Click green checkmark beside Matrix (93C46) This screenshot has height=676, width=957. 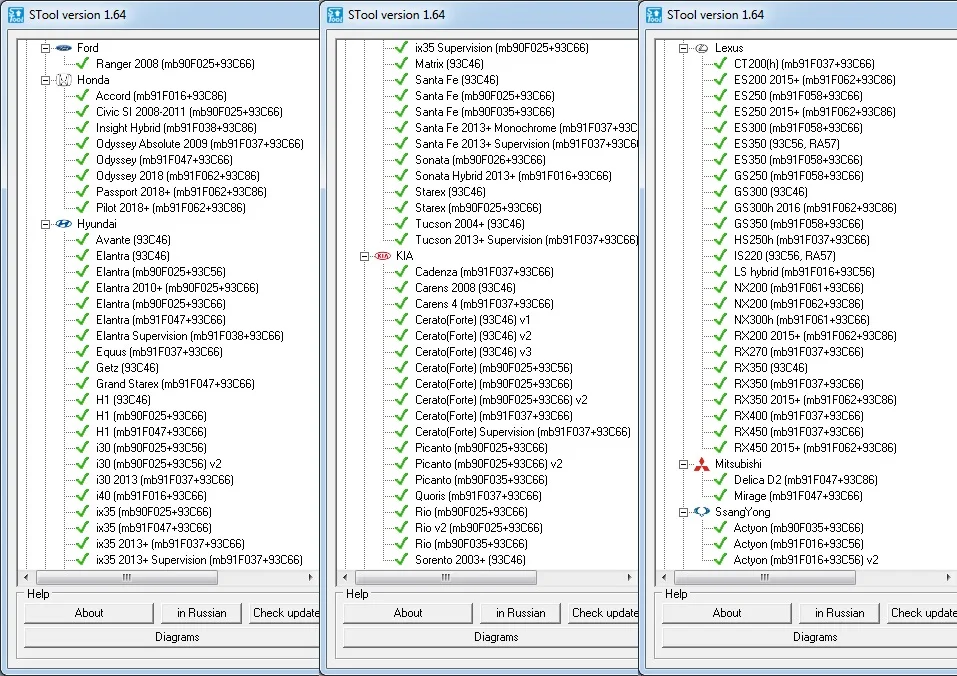(402, 63)
